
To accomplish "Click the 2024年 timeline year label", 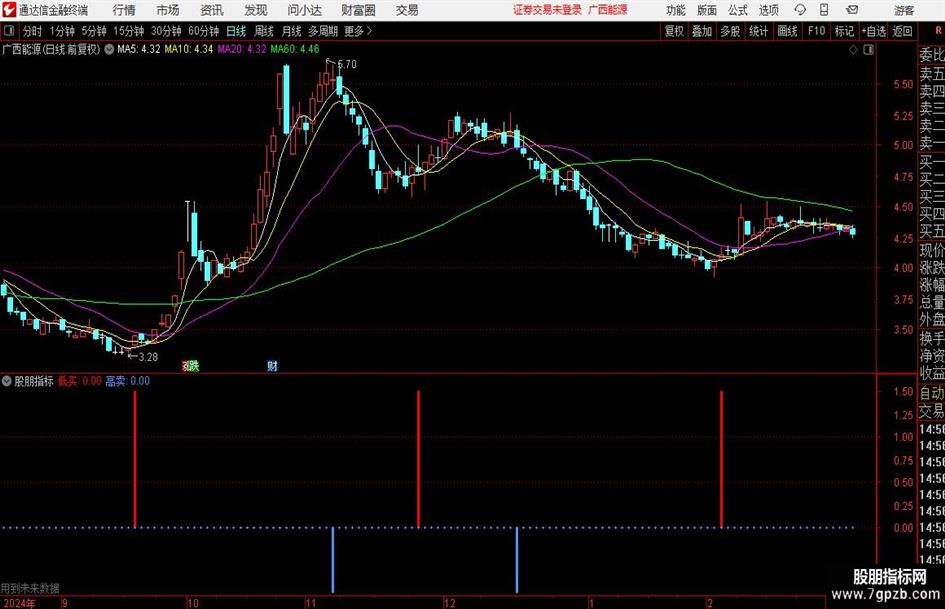I will (19, 603).
